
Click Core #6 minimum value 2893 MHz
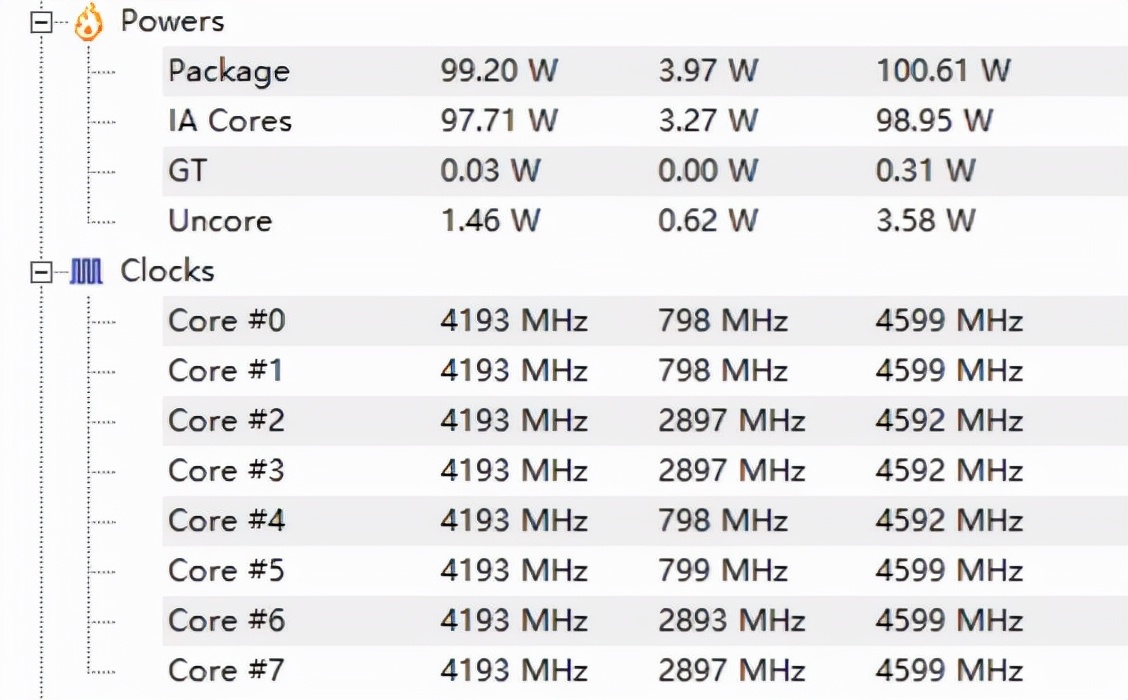coord(732,621)
